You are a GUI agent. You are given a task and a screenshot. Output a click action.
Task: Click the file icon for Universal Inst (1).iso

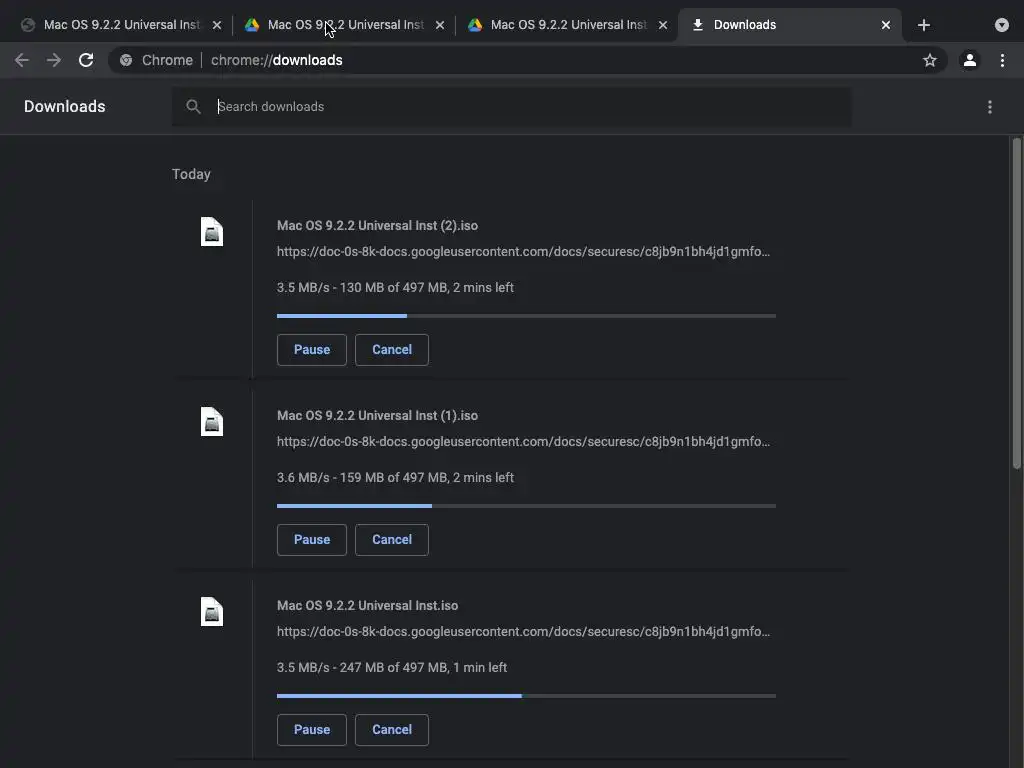[212, 422]
